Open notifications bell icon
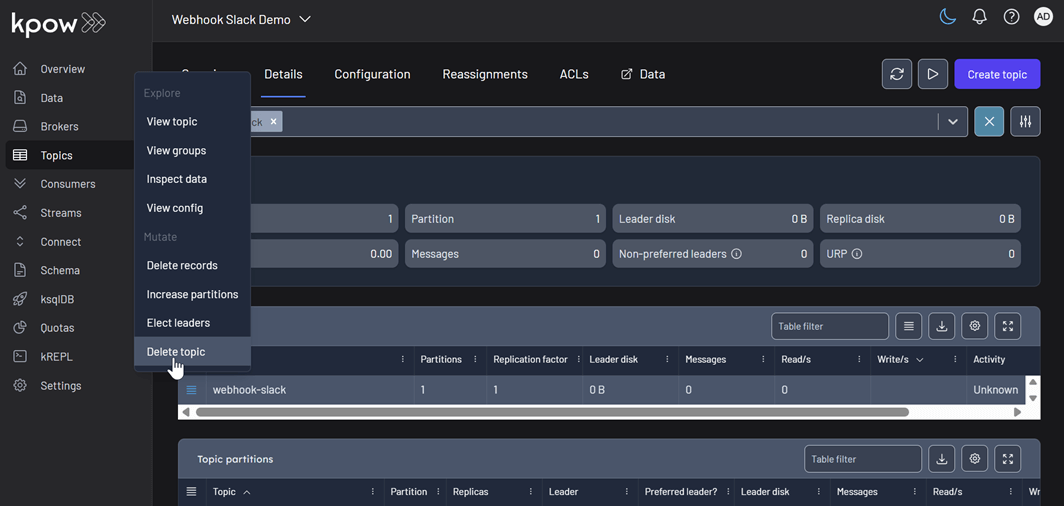1064x506 pixels. (980, 17)
